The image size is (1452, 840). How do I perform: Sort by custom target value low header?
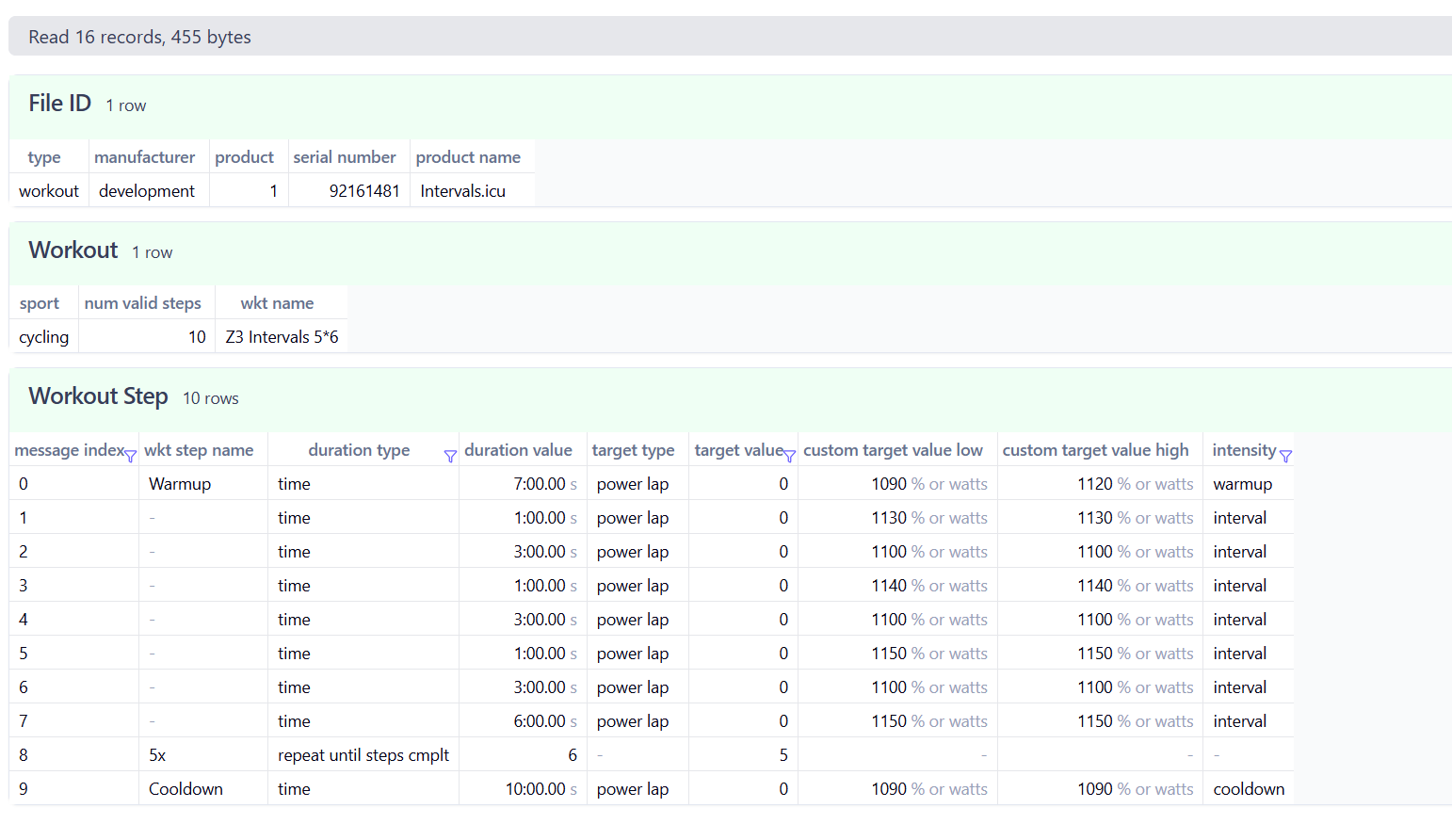click(893, 450)
